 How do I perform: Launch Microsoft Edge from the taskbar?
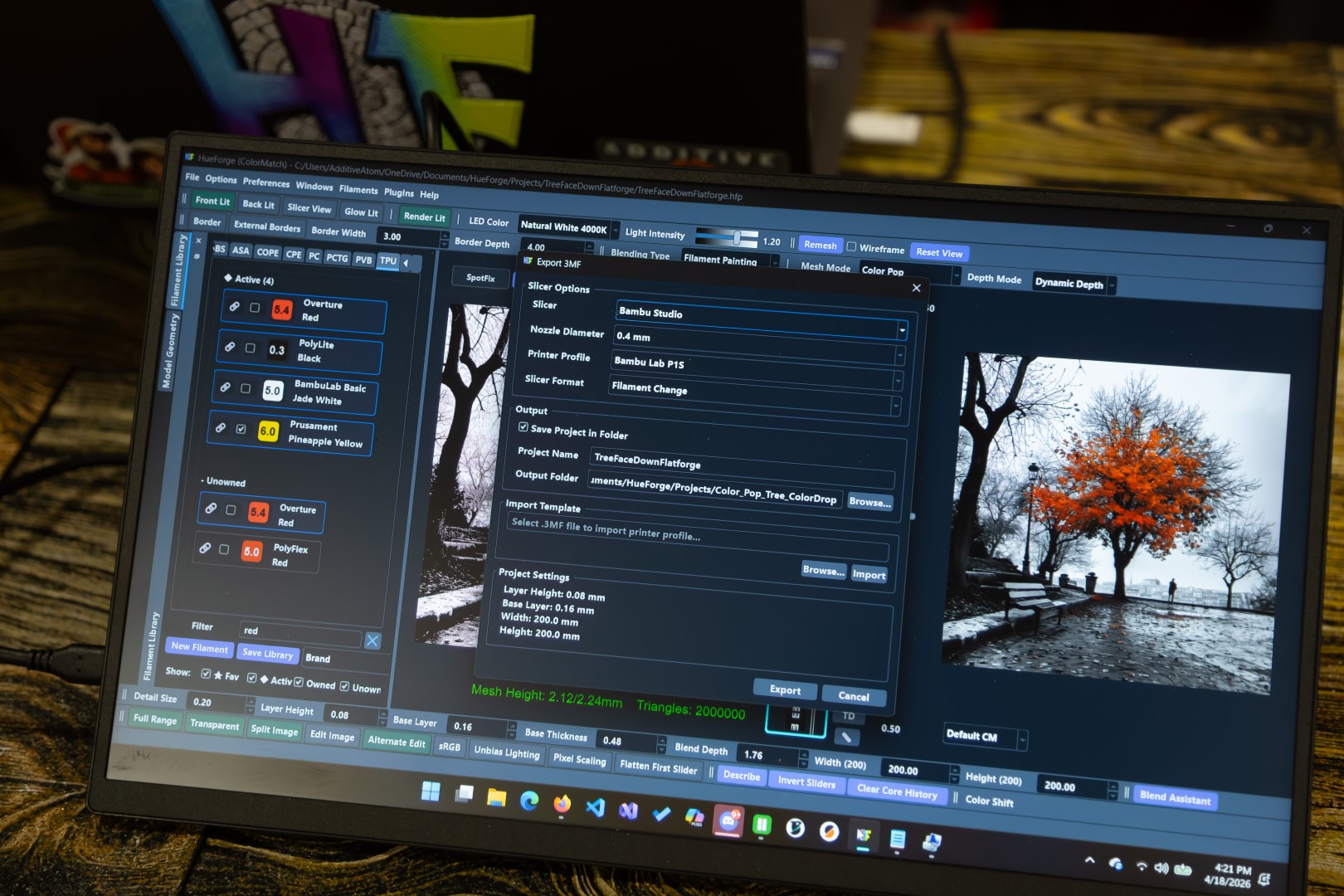click(x=529, y=801)
